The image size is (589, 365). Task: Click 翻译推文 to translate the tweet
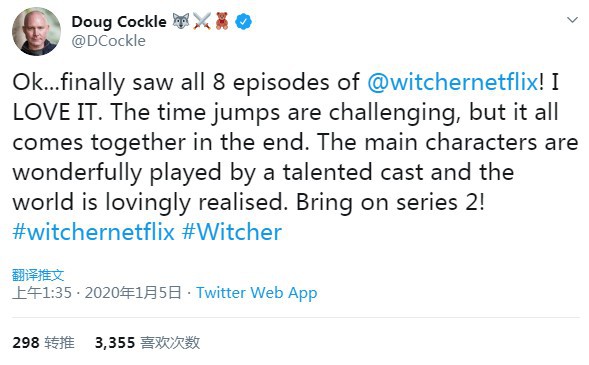coord(38,275)
